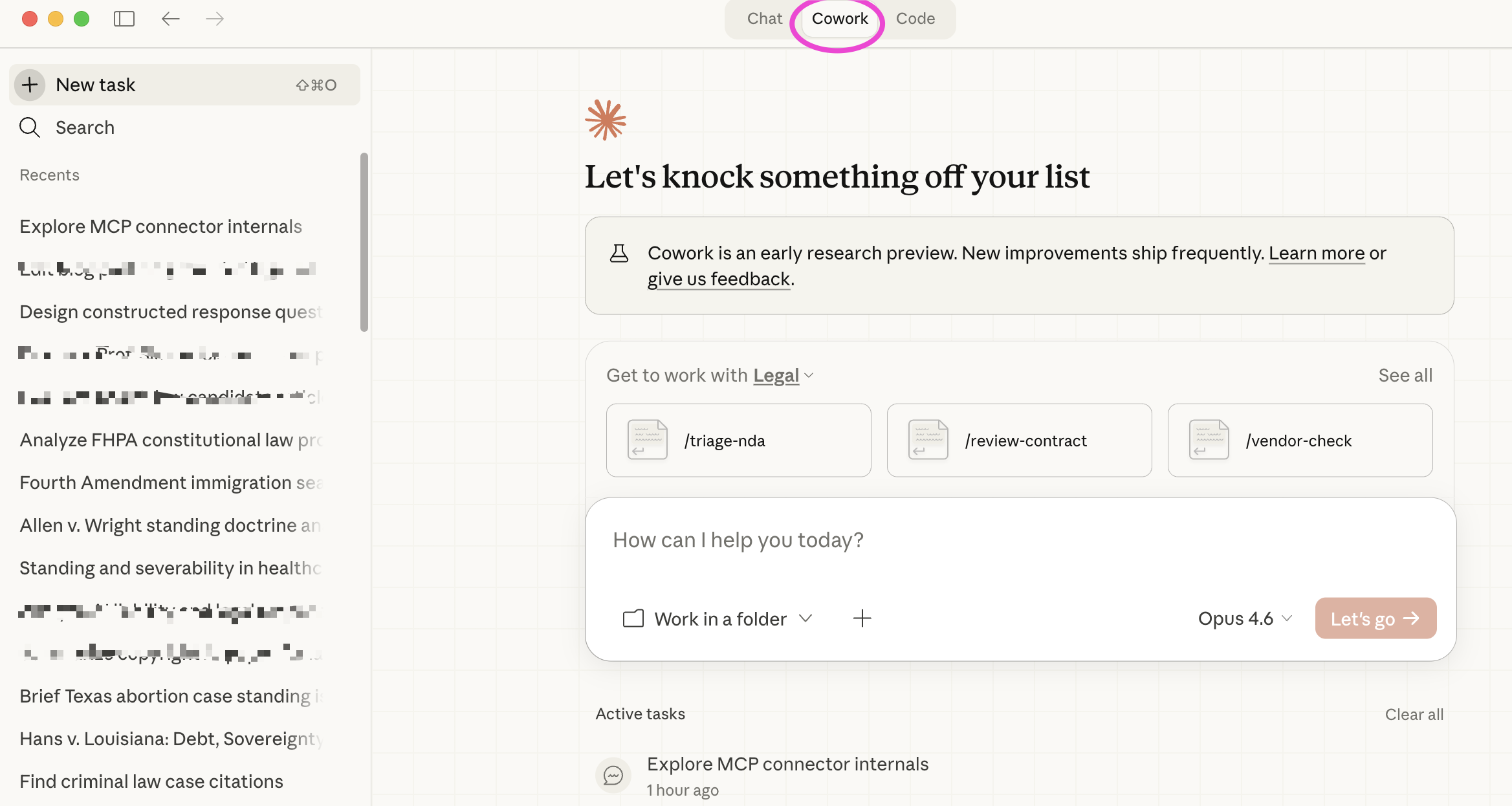Toggle the sidebar panel icon
The image size is (1512, 806).
pos(124,19)
